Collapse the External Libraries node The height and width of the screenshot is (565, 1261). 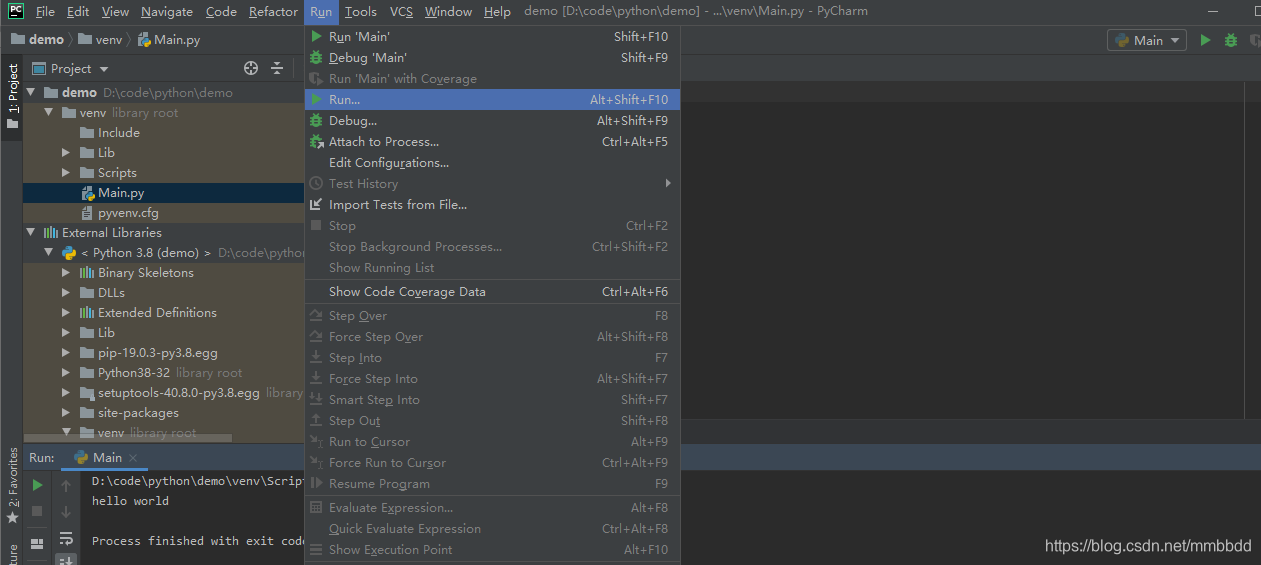tap(31, 232)
